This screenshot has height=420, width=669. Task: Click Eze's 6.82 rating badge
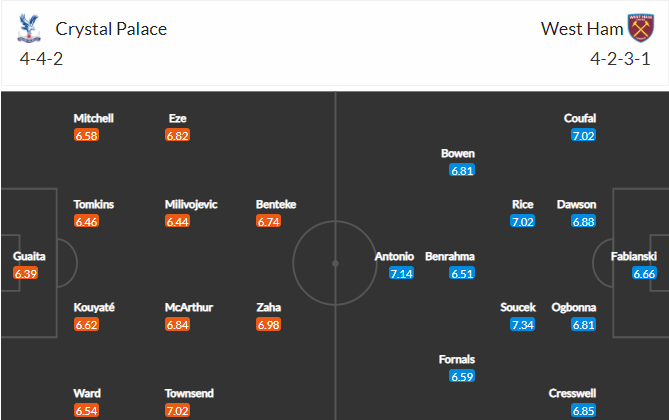tap(177, 136)
